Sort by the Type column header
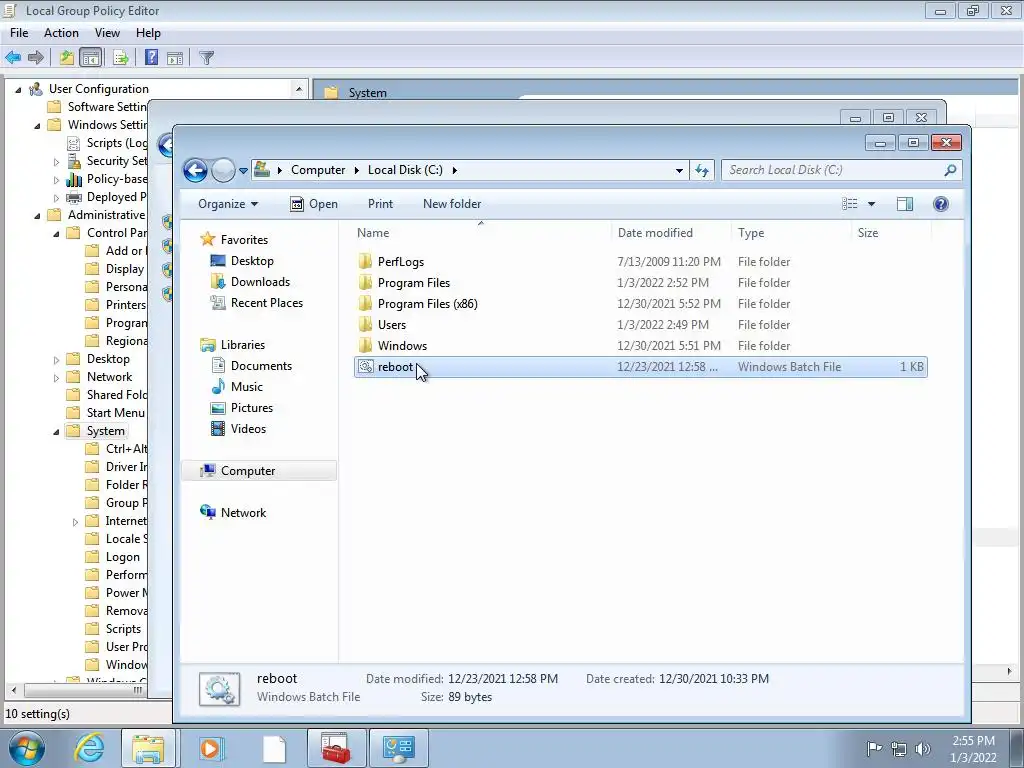1024x768 pixels. [x=792, y=232]
